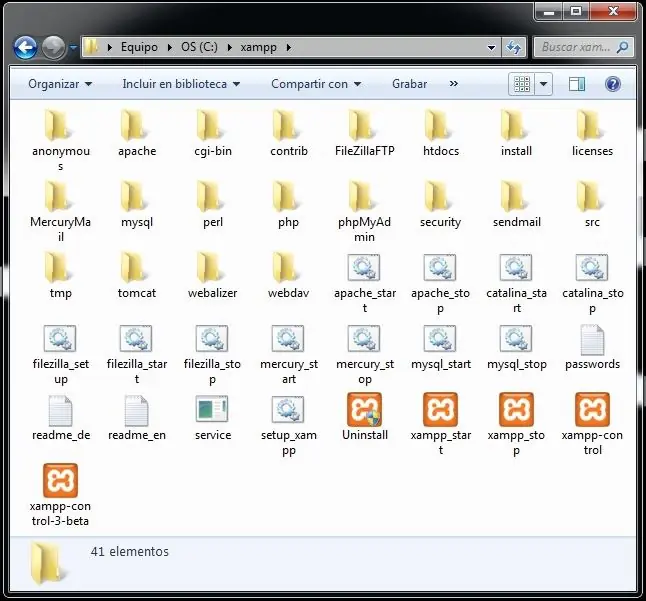646x601 pixels.
Task: Expand the arrow after Equipo in path
Action: point(170,47)
